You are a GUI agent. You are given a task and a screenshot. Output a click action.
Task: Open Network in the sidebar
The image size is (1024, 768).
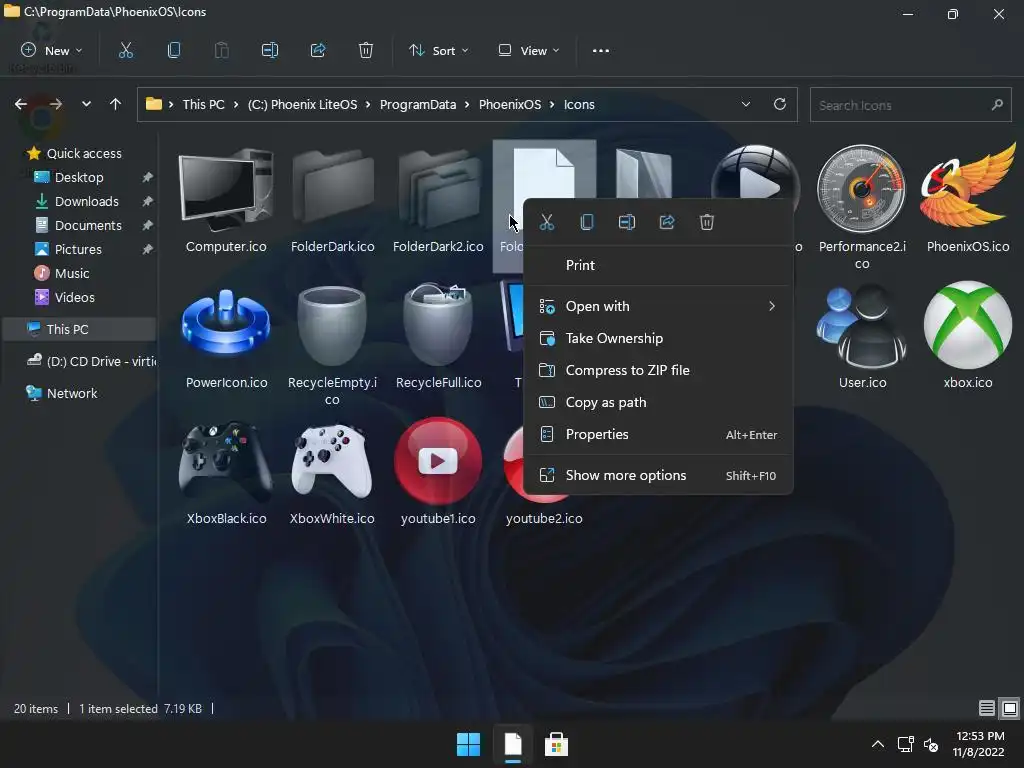[x=72, y=393]
